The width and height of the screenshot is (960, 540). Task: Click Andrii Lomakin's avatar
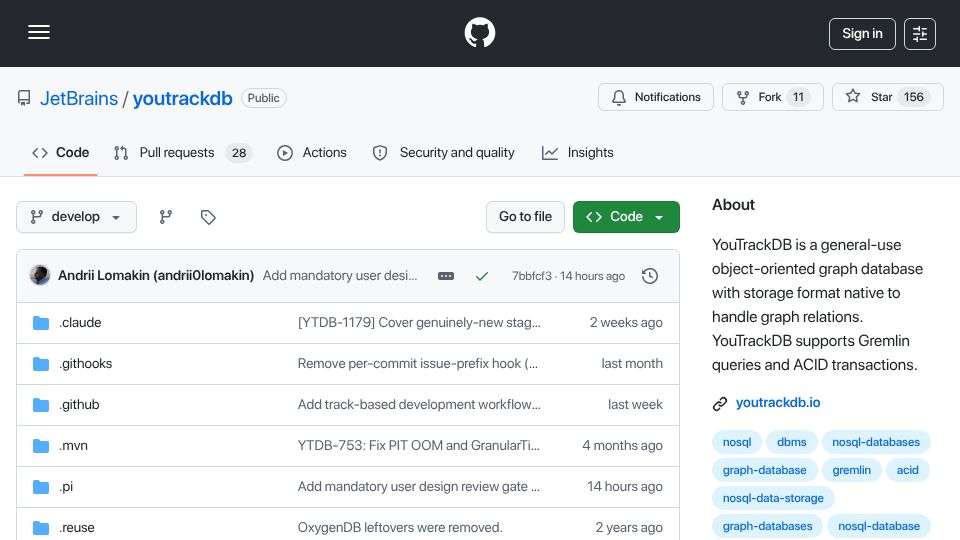[40, 276]
